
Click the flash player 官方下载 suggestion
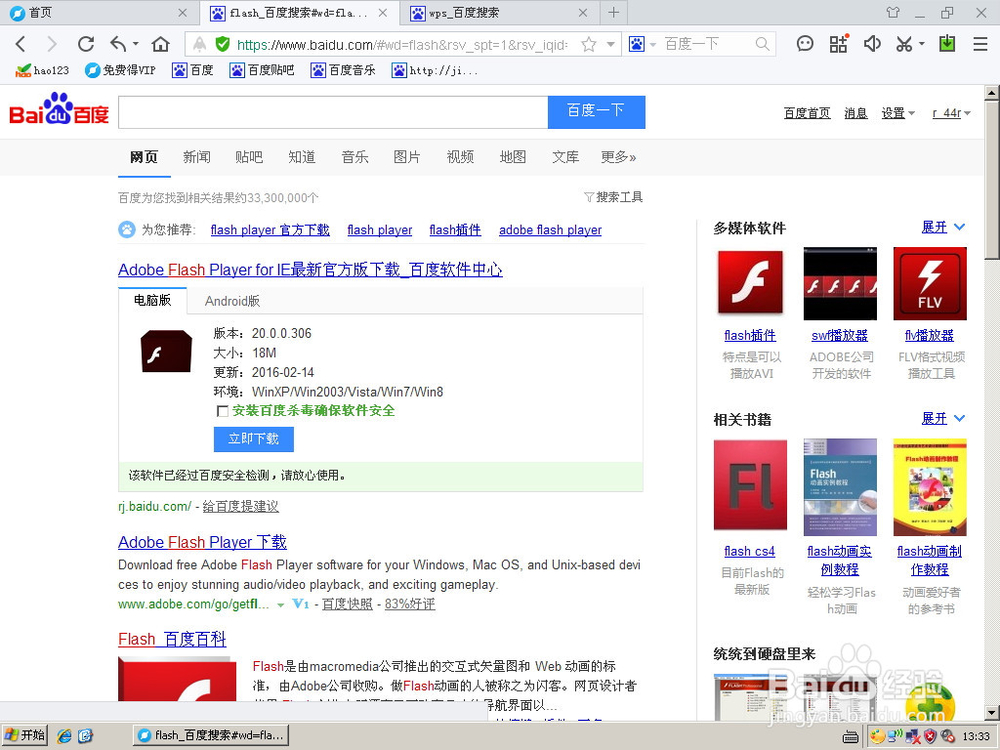270,230
